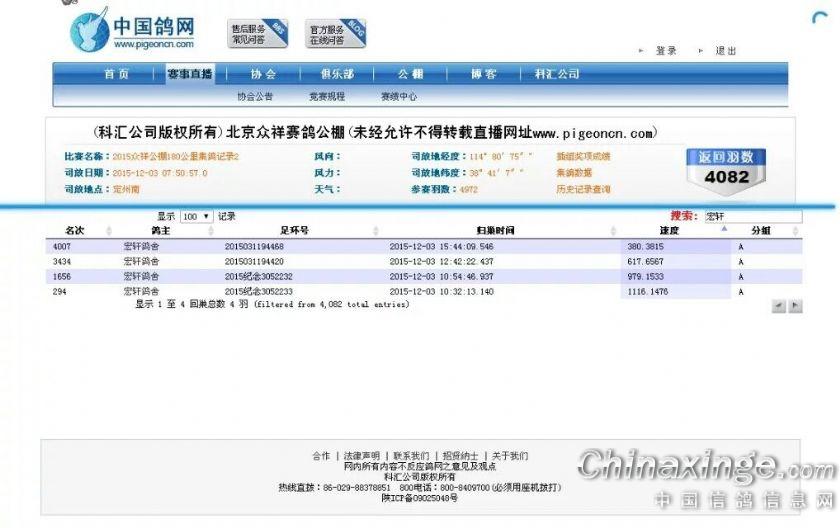Click the 中国鸽网 pigeon logo
This screenshot has width=840, height=528.
point(131,29)
